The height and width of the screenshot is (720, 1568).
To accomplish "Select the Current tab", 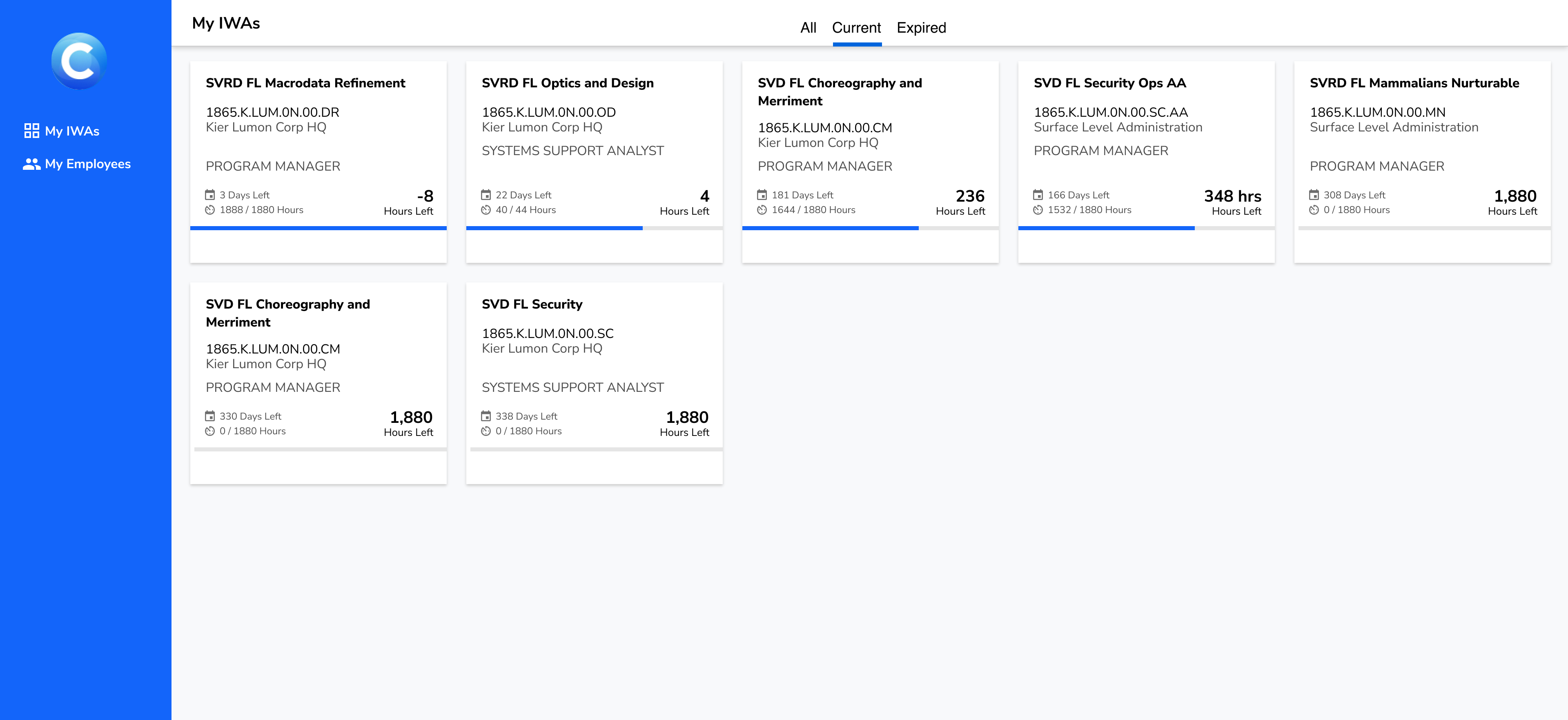I will click(x=856, y=28).
